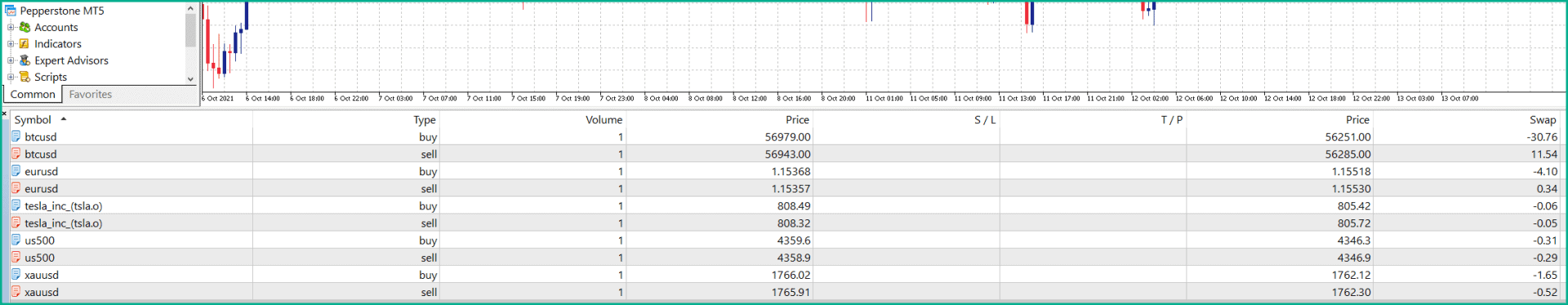The image size is (1568, 305).
Task: Click the 6 Oct 2021 time label
Action: point(218,99)
